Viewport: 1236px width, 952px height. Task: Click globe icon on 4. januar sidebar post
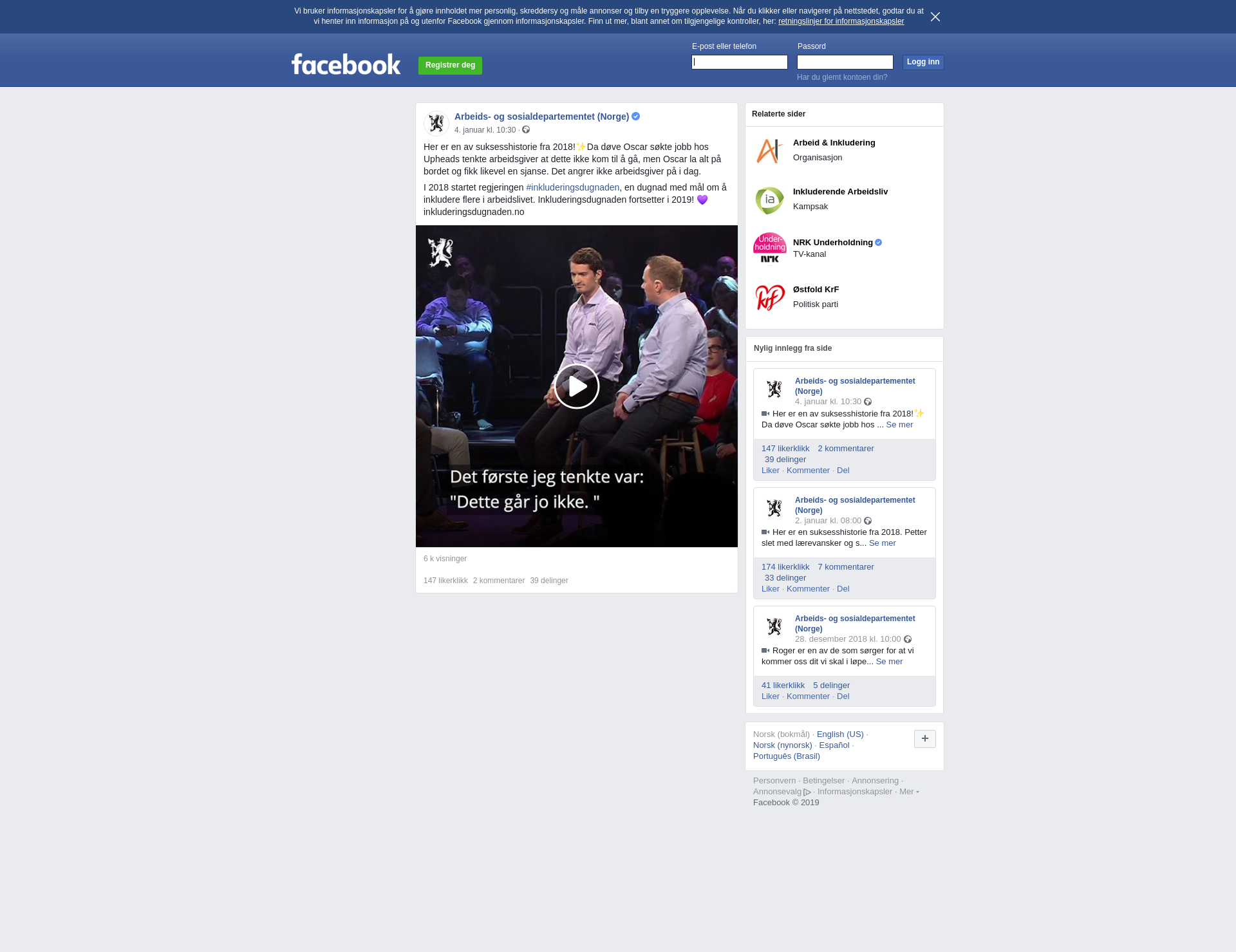868,402
